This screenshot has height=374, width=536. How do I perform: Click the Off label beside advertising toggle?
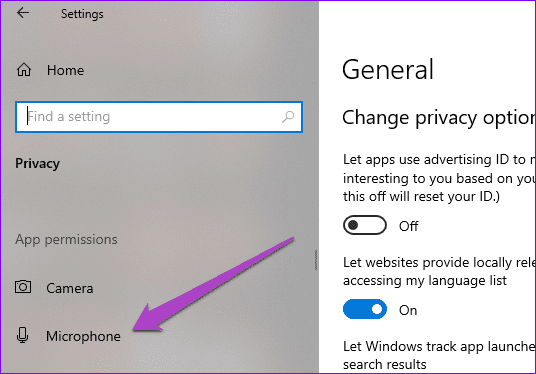point(408,226)
